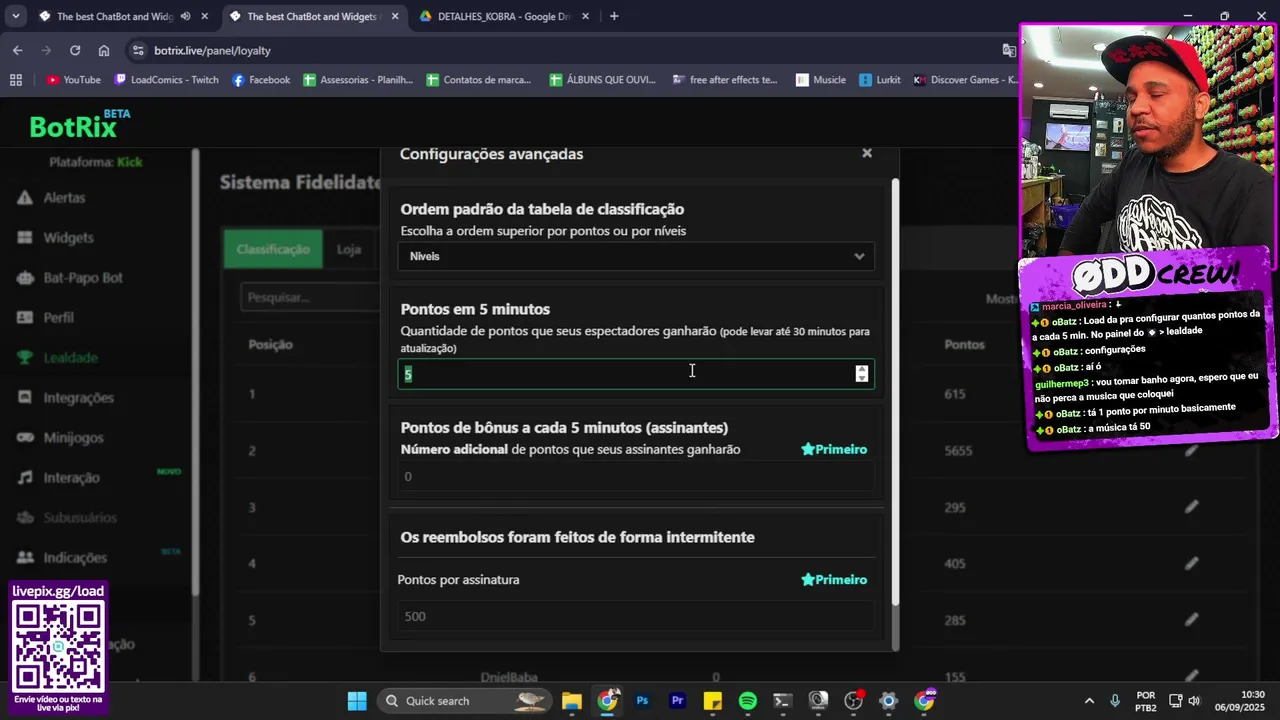Open Contatos de marca bookmark

point(479,80)
